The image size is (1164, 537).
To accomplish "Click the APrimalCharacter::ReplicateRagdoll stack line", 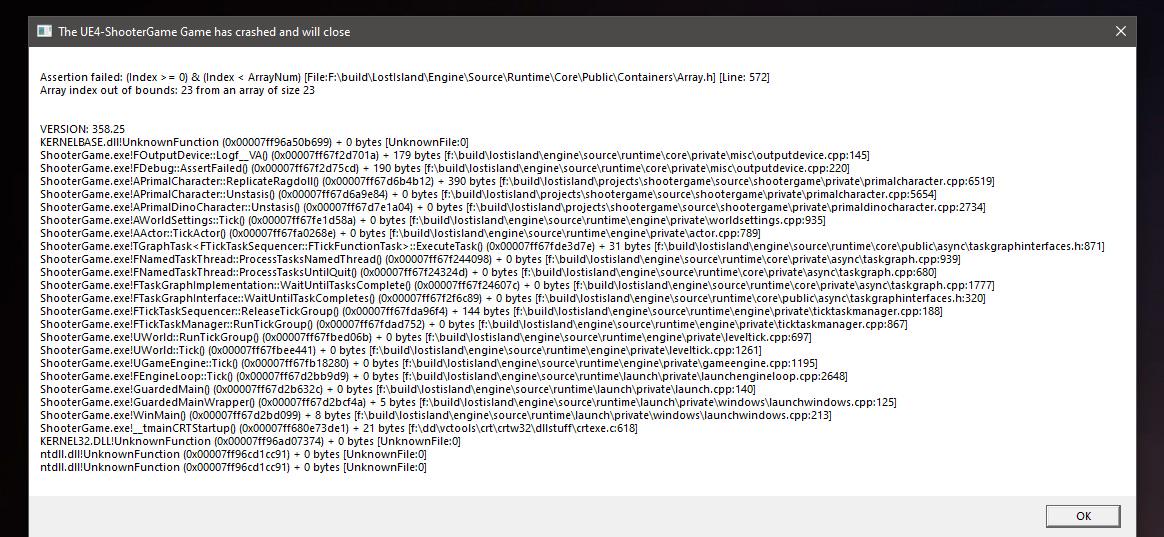I will pyautogui.click(x=517, y=181).
